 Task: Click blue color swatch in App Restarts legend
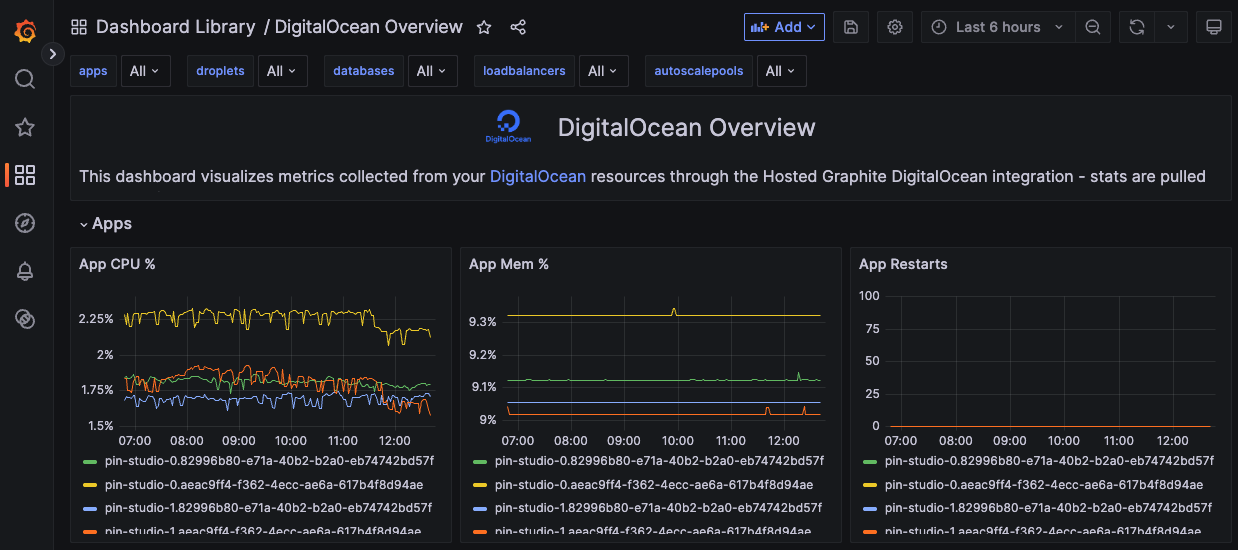(x=870, y=508)
